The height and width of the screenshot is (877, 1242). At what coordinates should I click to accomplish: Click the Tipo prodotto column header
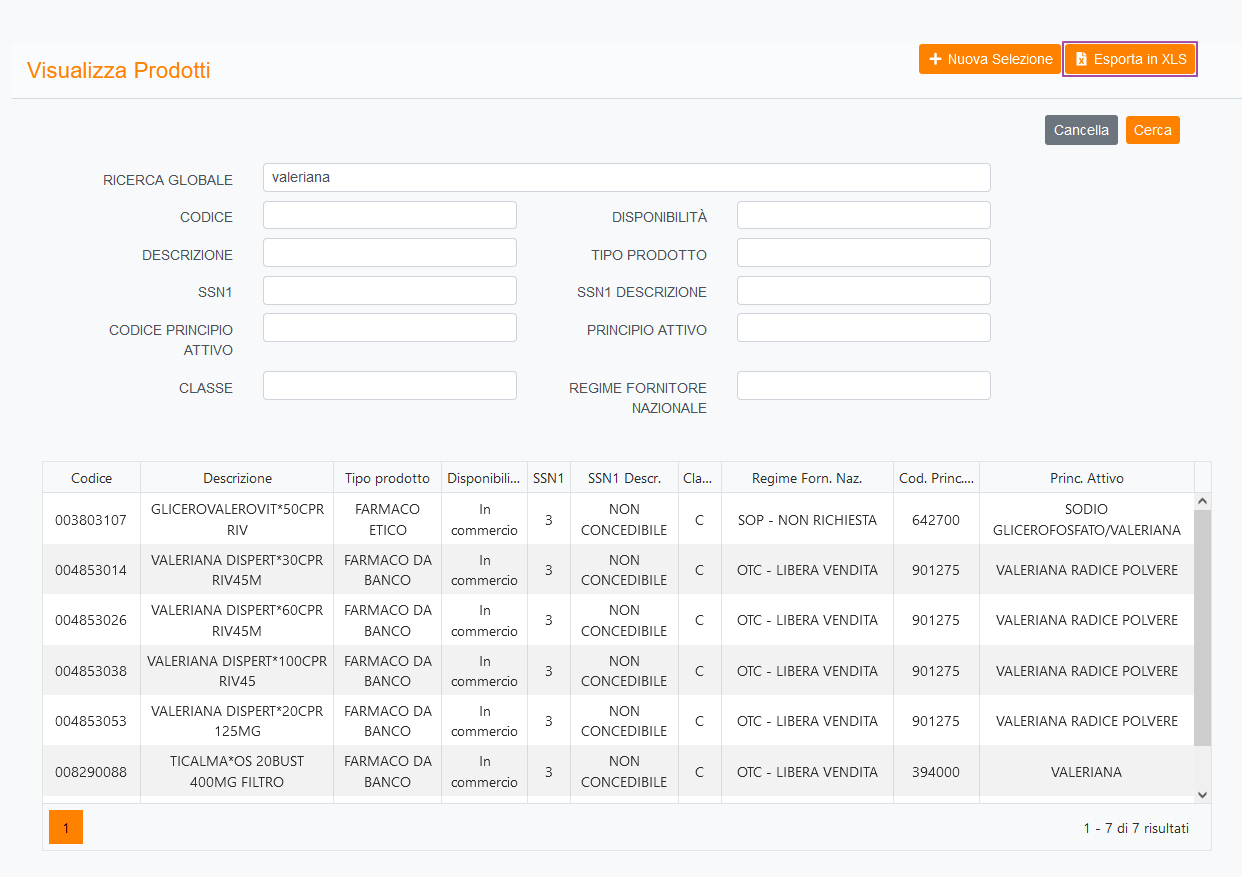(387, 478)
